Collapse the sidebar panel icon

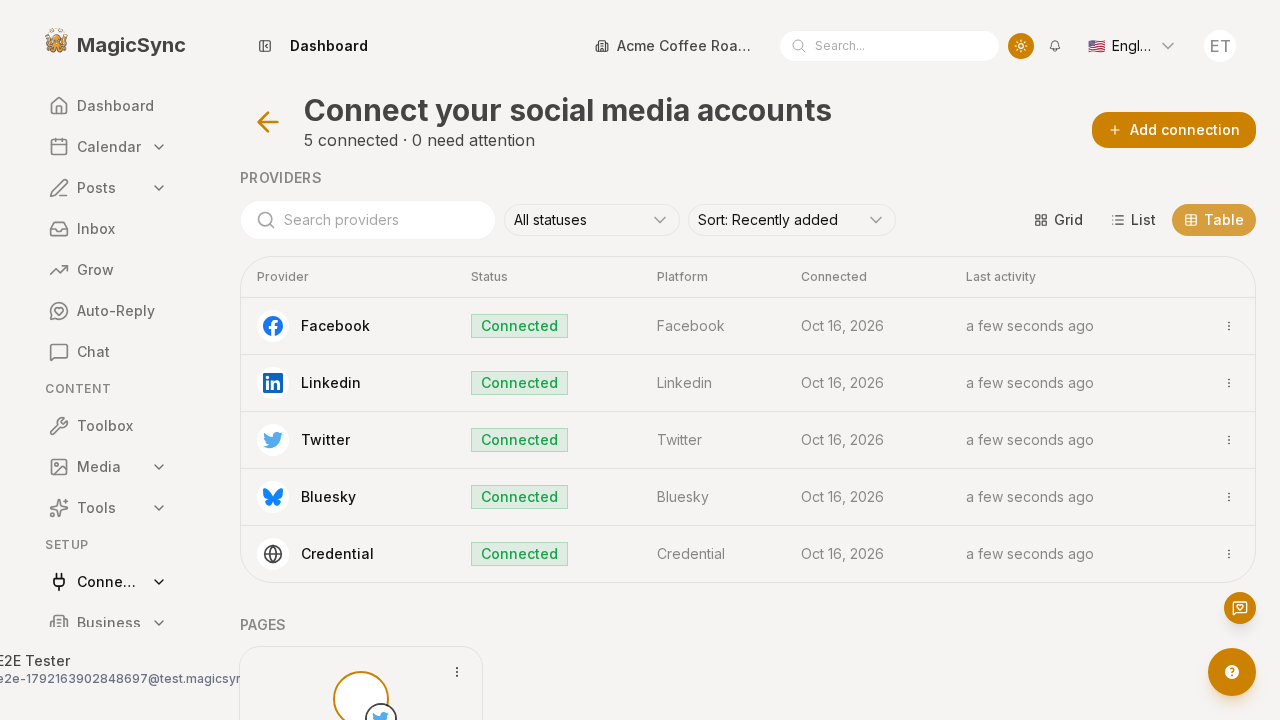pos(265,46)
